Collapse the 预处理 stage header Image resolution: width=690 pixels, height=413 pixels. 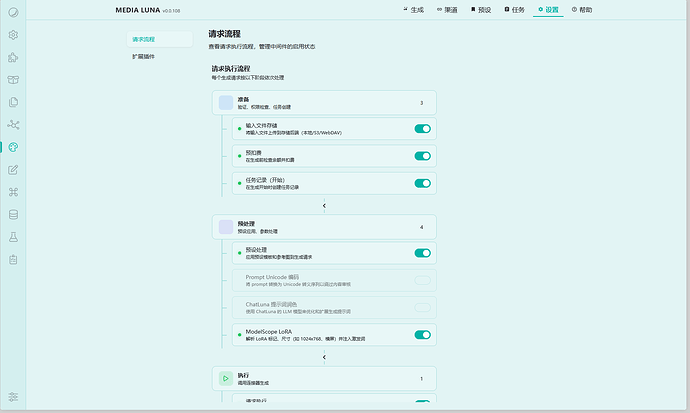tap(324, 227)
